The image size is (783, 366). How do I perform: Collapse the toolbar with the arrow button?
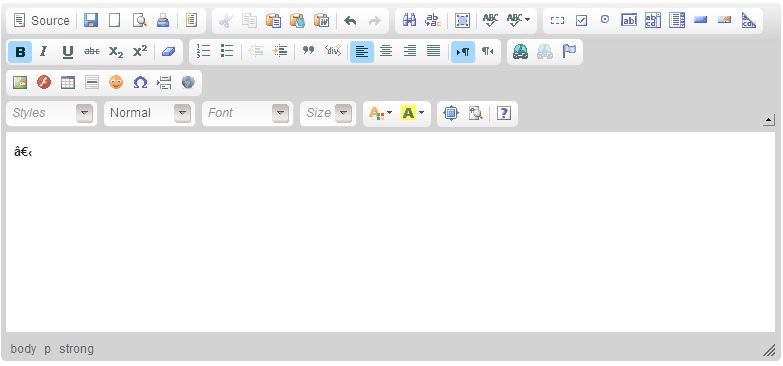(x=769, y=120)
